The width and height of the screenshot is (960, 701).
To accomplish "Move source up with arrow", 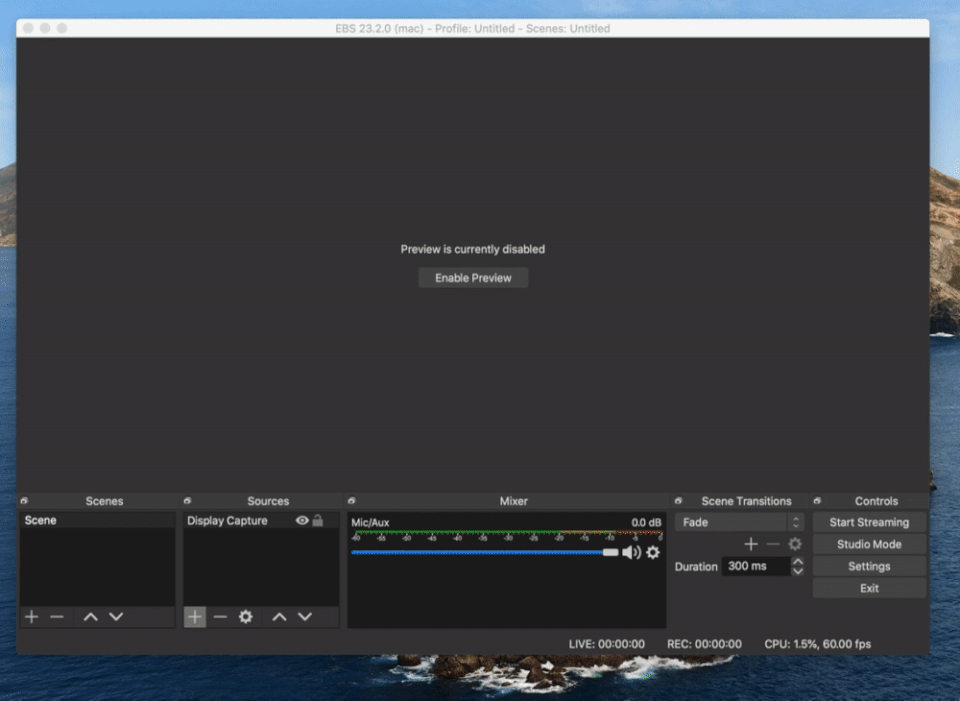I will (279, 617).
